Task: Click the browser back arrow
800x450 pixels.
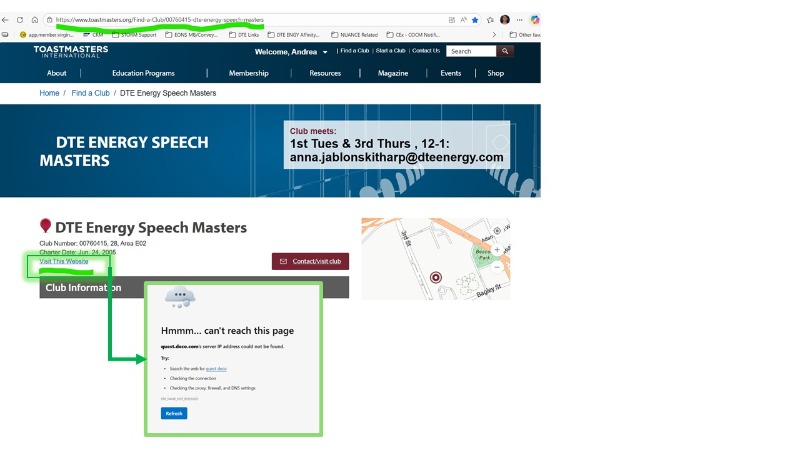Action: click(x=7, y=19)
